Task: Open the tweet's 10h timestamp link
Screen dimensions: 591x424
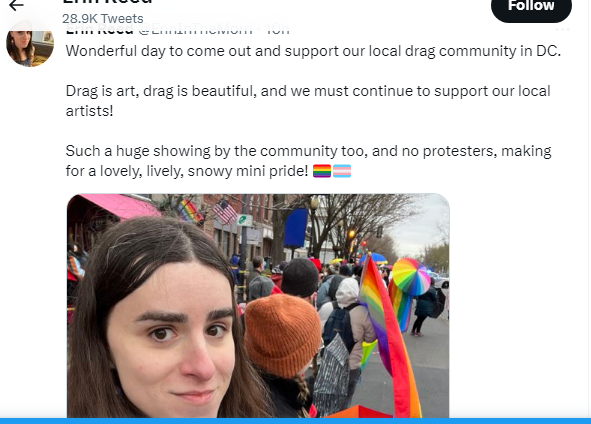Action: (x=277, y=30)
